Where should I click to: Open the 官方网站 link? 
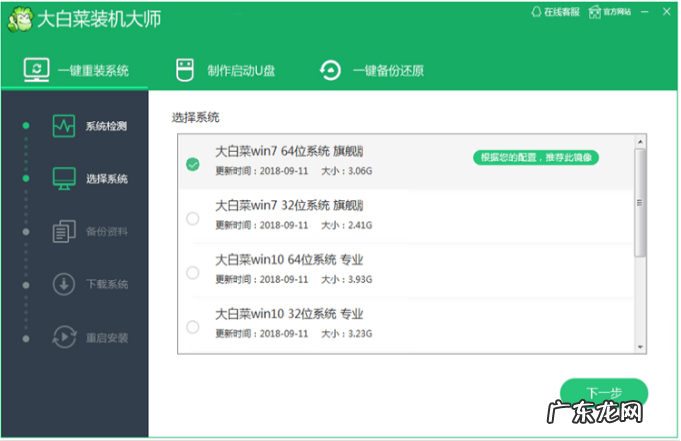(610, 12)
